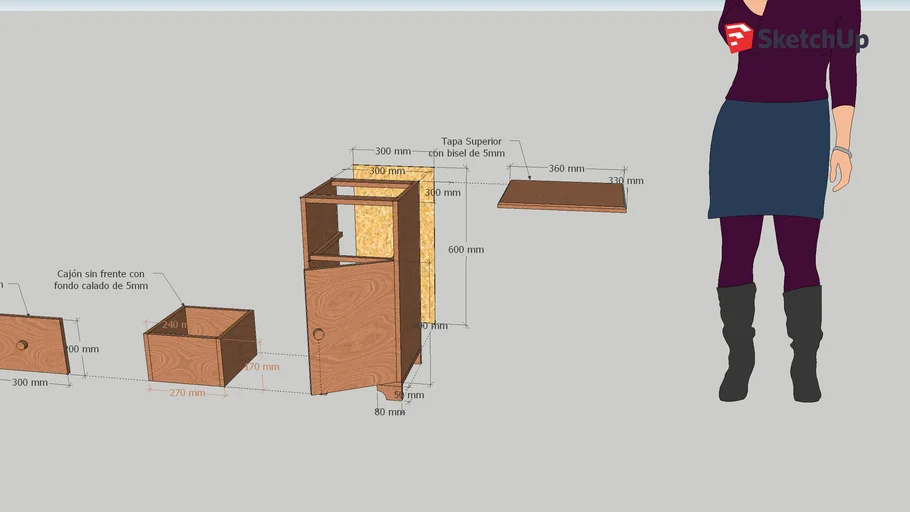Select the floating top cover panel
Image resolution: width=910 pixels, height=512 pixels.
[x=563, y=194]
